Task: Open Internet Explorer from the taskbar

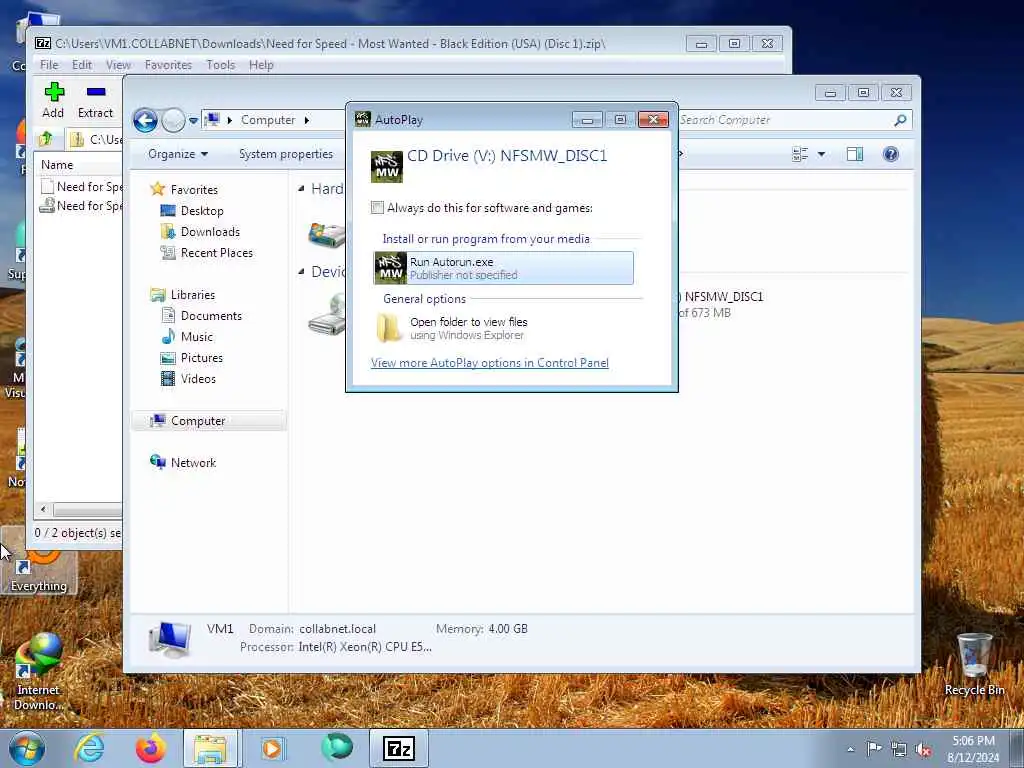Action: (89, 748)
